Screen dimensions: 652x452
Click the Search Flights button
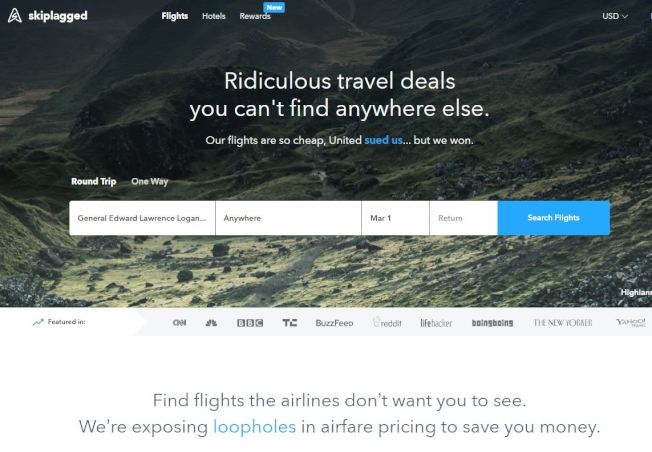click(554, 218)
